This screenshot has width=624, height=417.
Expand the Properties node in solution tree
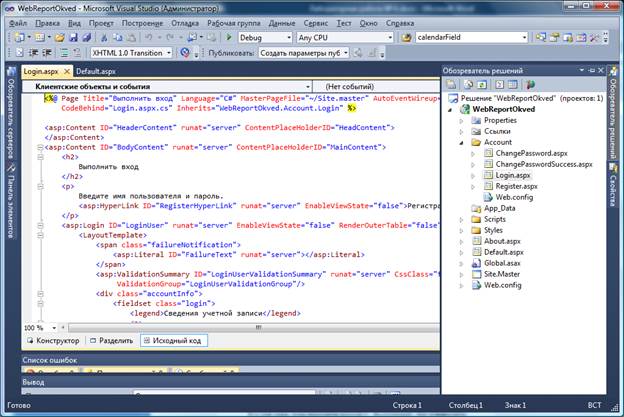(x=461, y=121)
